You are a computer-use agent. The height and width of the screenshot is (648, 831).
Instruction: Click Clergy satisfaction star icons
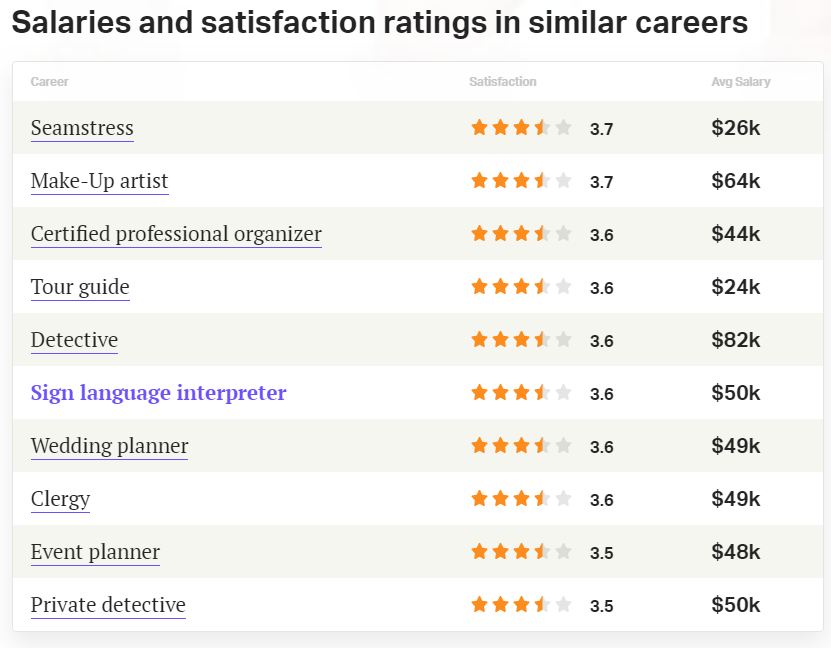click(521, 499)
